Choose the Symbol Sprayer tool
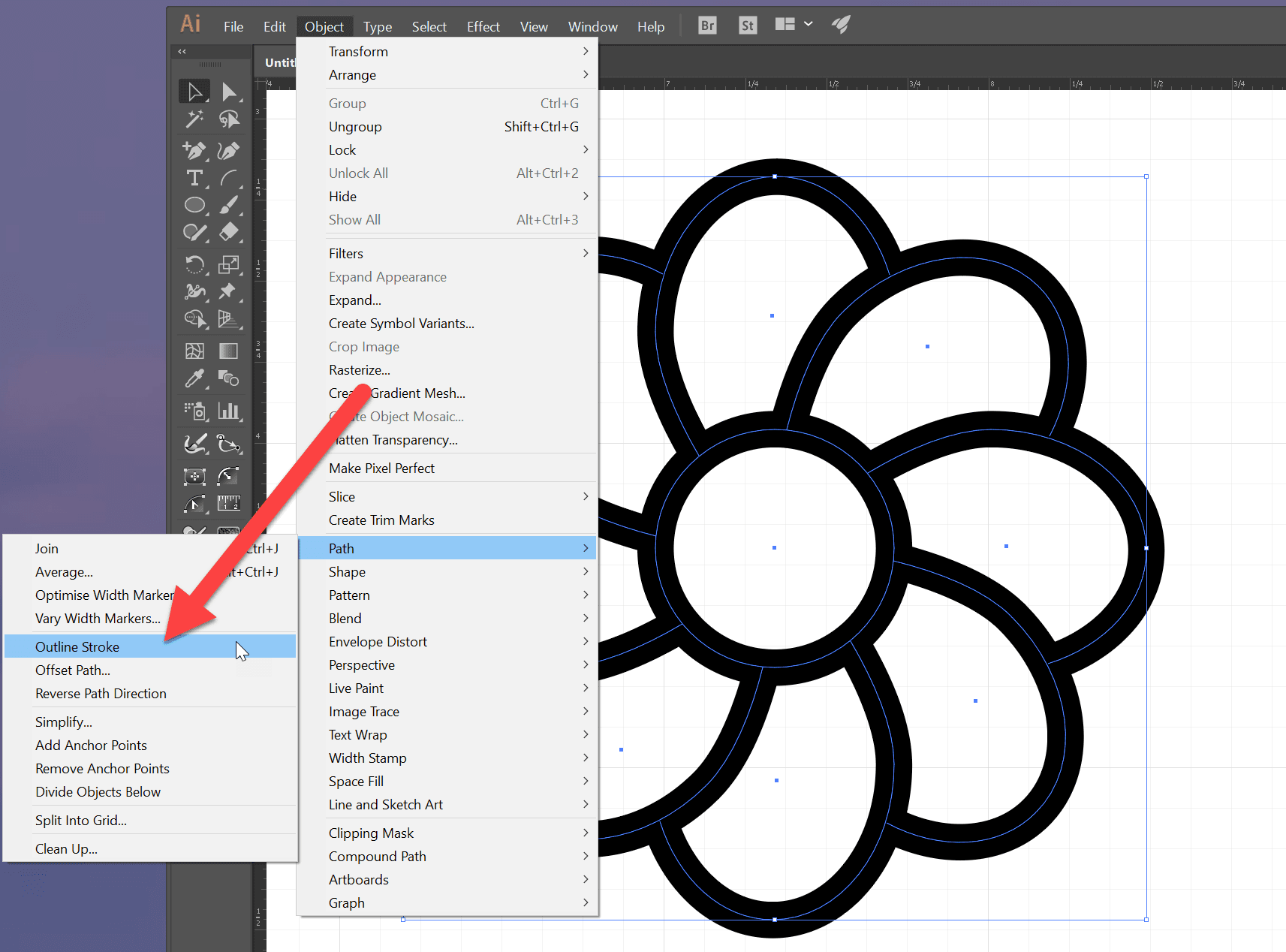 tap(194, 411)
